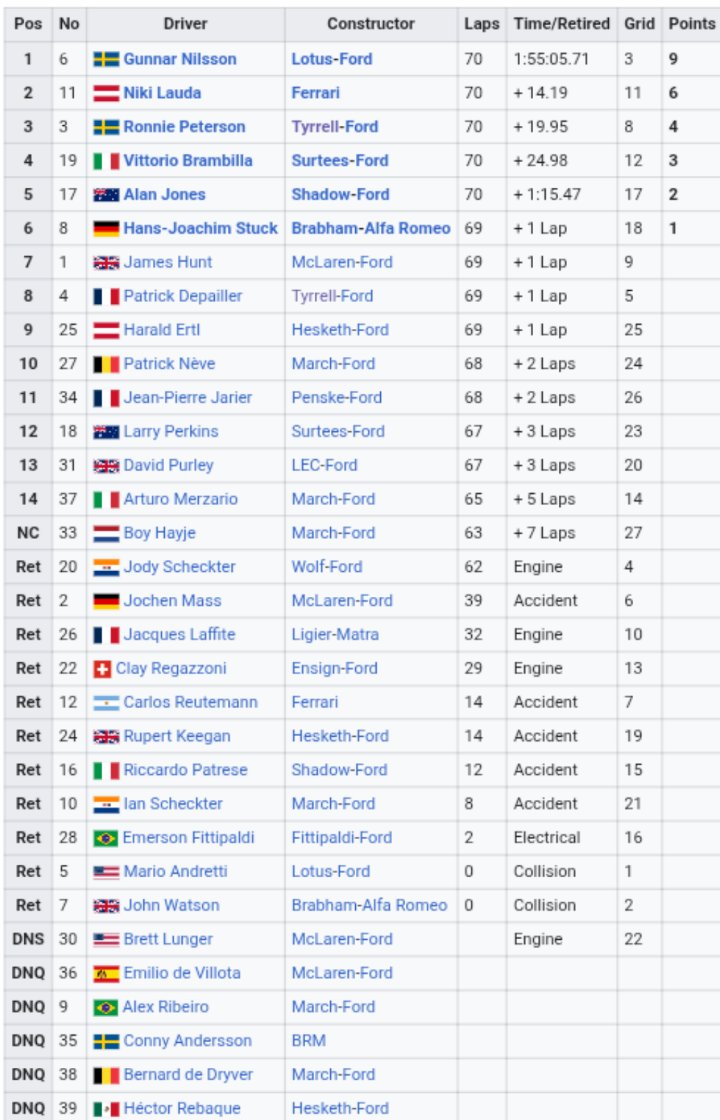Click the US flag beside Mario Andretti
Viewport: 720px width, 1120px height.
click(106, 871)
